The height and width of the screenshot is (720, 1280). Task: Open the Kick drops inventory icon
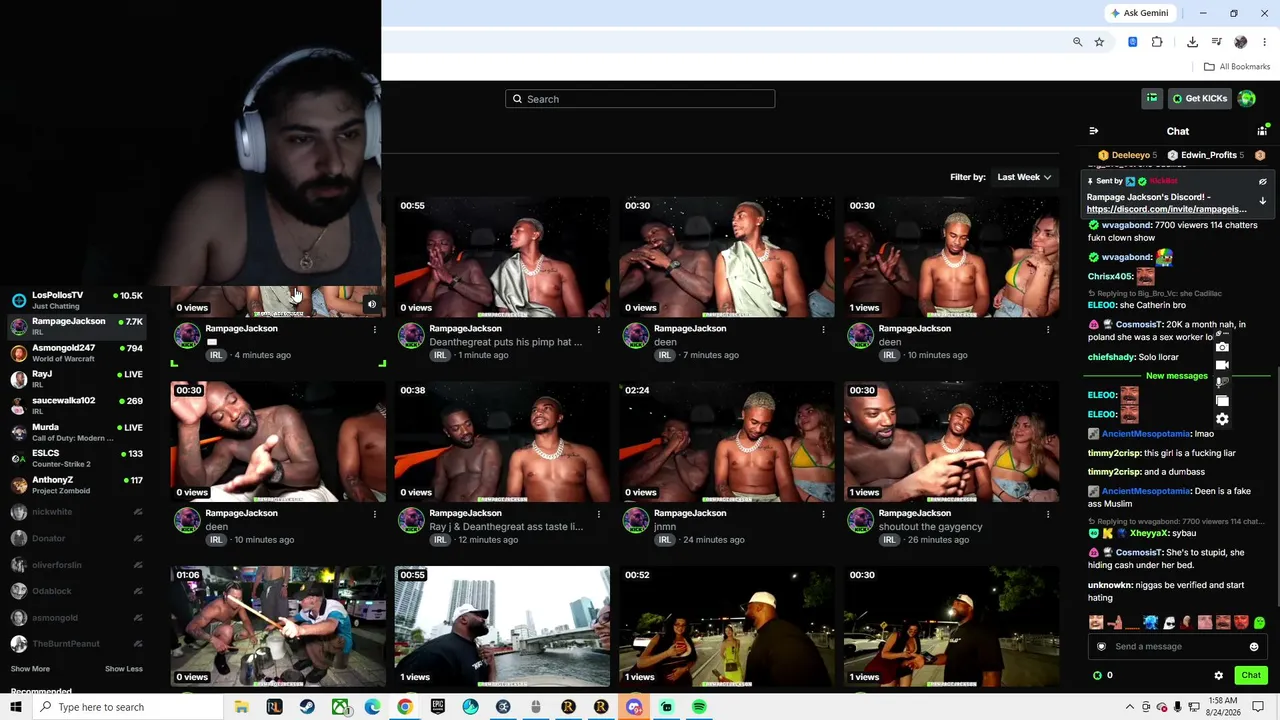tap(1152, 98)
